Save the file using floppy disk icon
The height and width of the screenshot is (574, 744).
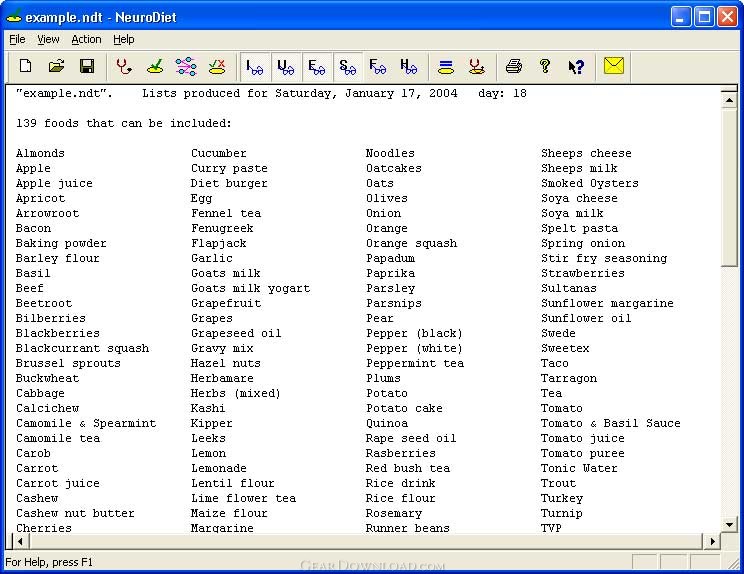[87, 66]
